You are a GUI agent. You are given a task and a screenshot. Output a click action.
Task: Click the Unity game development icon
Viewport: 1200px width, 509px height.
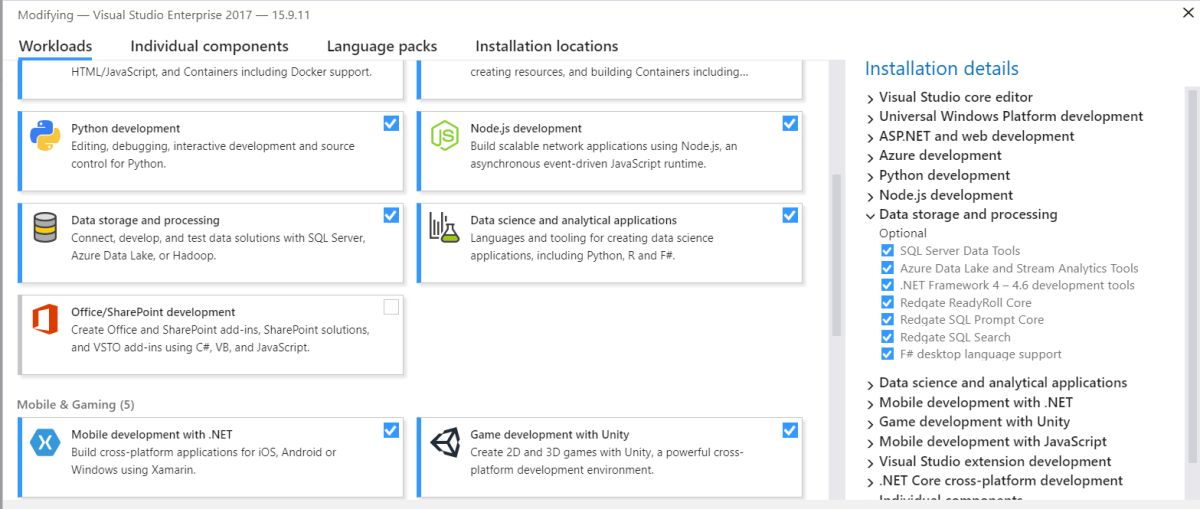coord(444,442)
